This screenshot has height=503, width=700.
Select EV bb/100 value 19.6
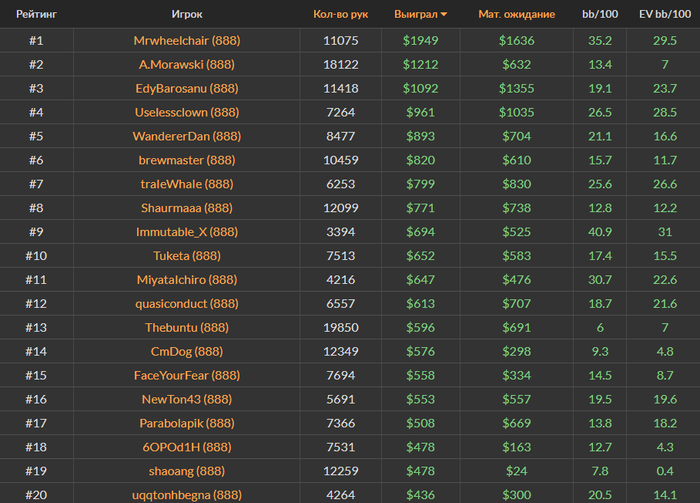[x=665, y=399]
